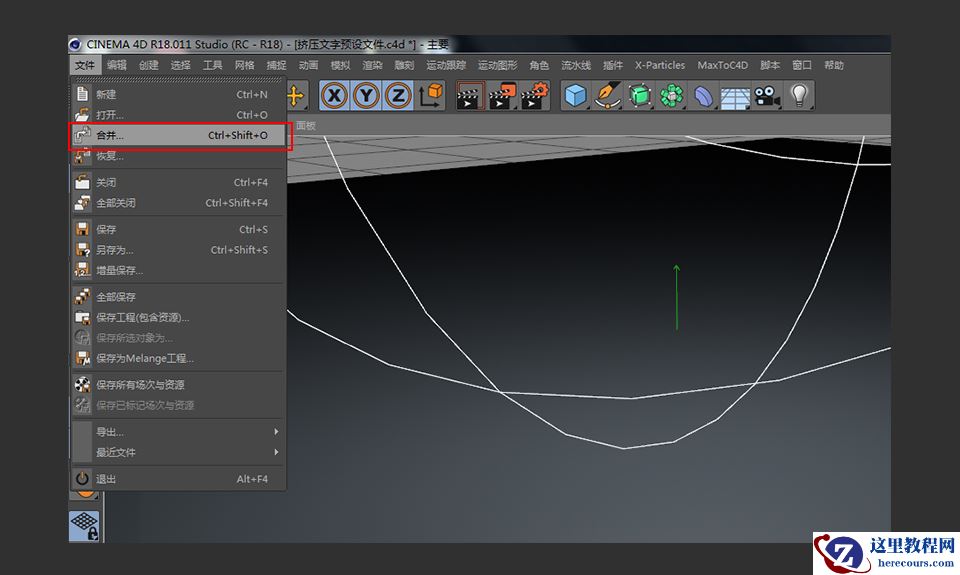Open the 雕刻 menu
The height and width of the screenshot is (575, 960).
[404, 65]
